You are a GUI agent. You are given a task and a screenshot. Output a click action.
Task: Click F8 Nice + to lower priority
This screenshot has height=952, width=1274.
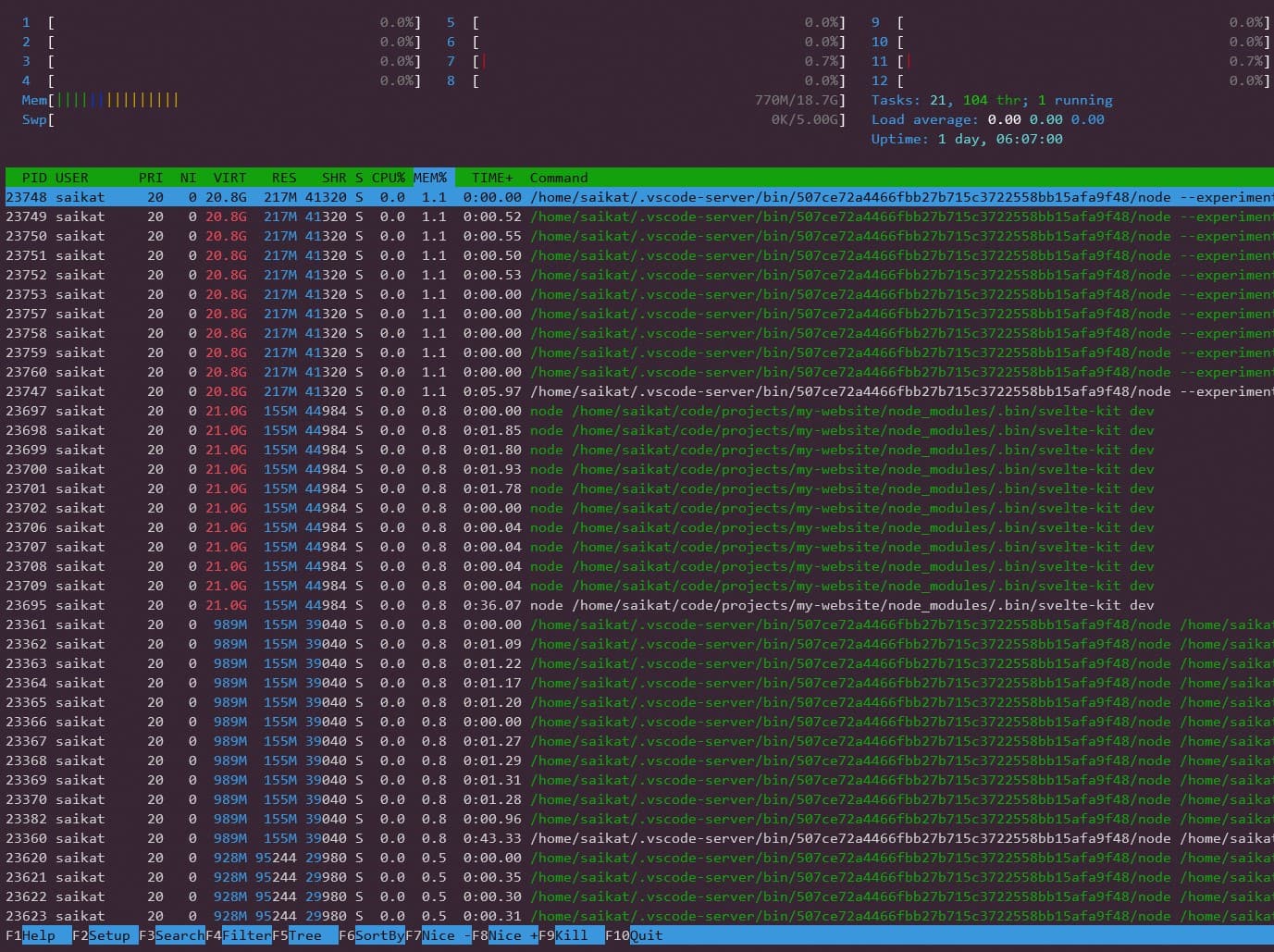[x=507, y=935]
